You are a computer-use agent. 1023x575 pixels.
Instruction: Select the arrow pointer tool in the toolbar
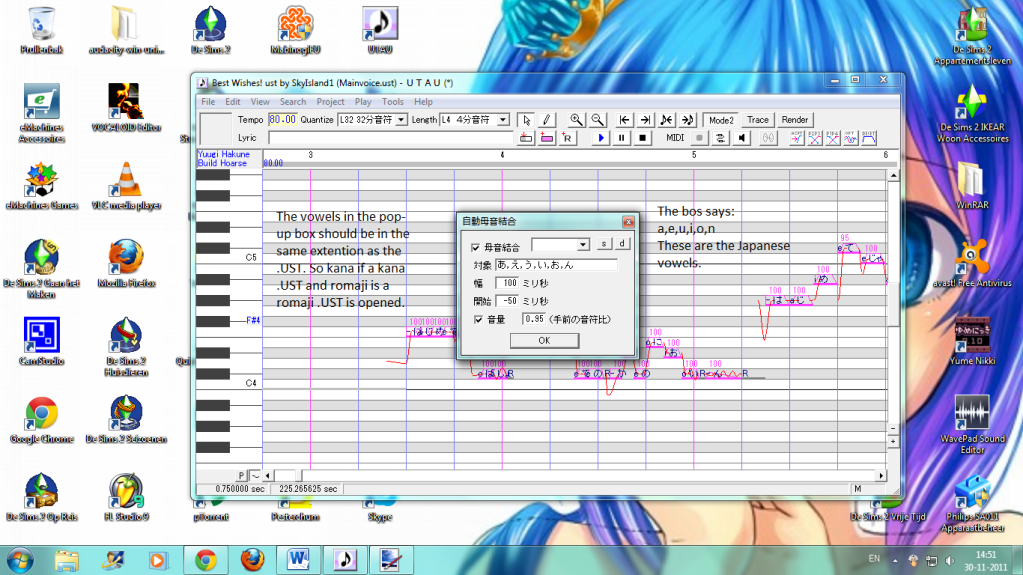tap(527, 120)
